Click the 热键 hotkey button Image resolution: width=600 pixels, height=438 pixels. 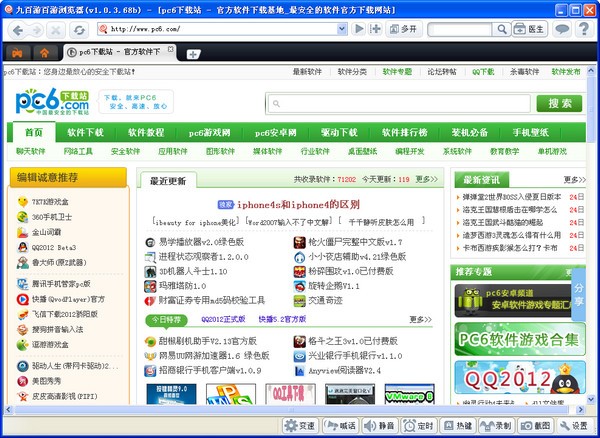pyautogui.click(x=457, y=425)
